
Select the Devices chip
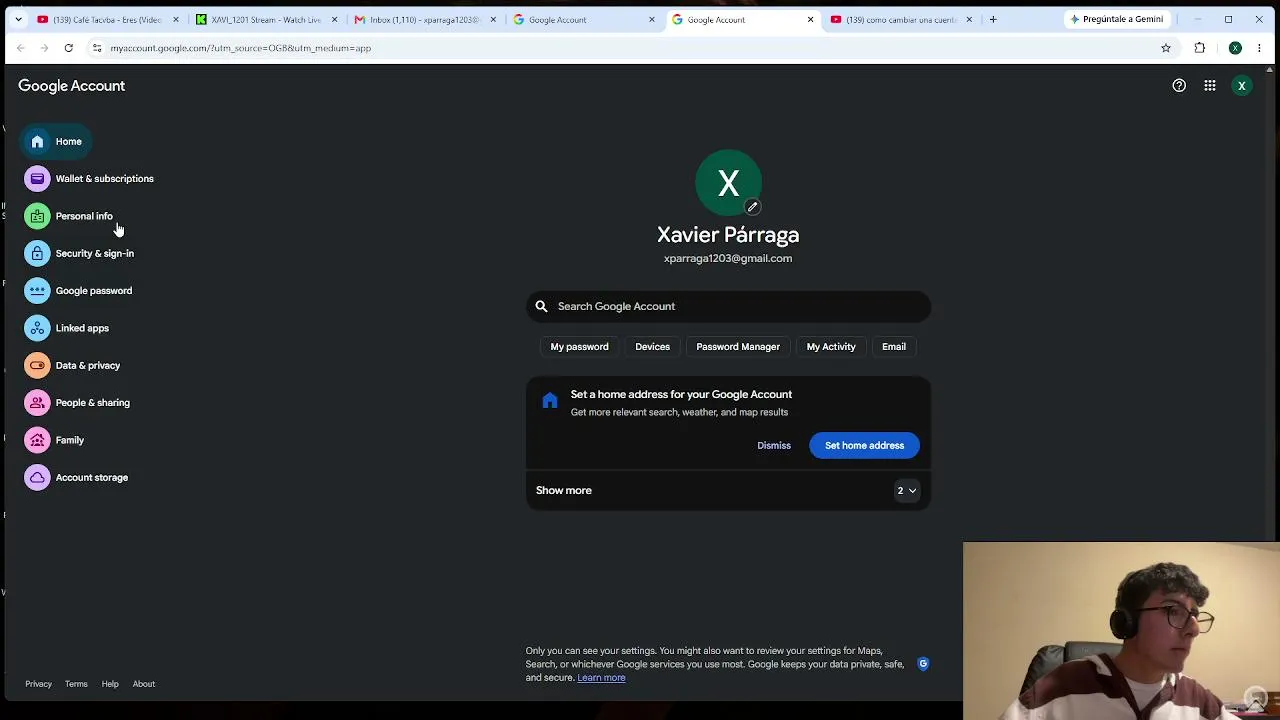point(652,347)
